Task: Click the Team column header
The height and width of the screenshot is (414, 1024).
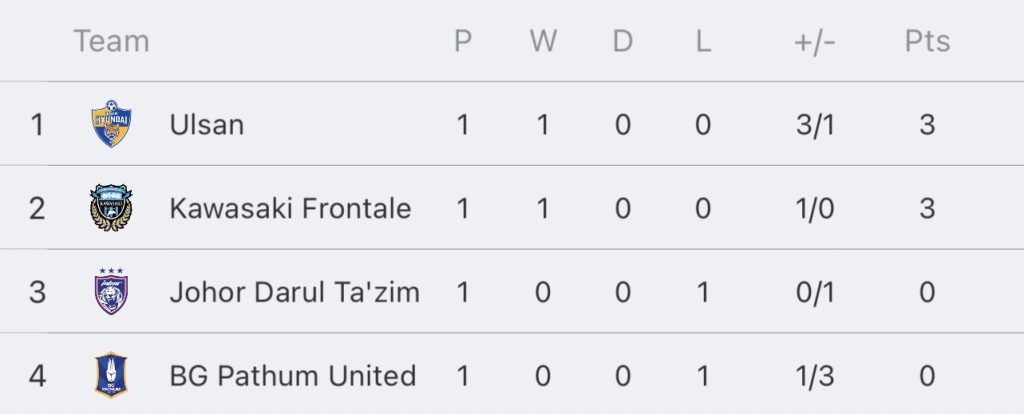Action: 111,40
